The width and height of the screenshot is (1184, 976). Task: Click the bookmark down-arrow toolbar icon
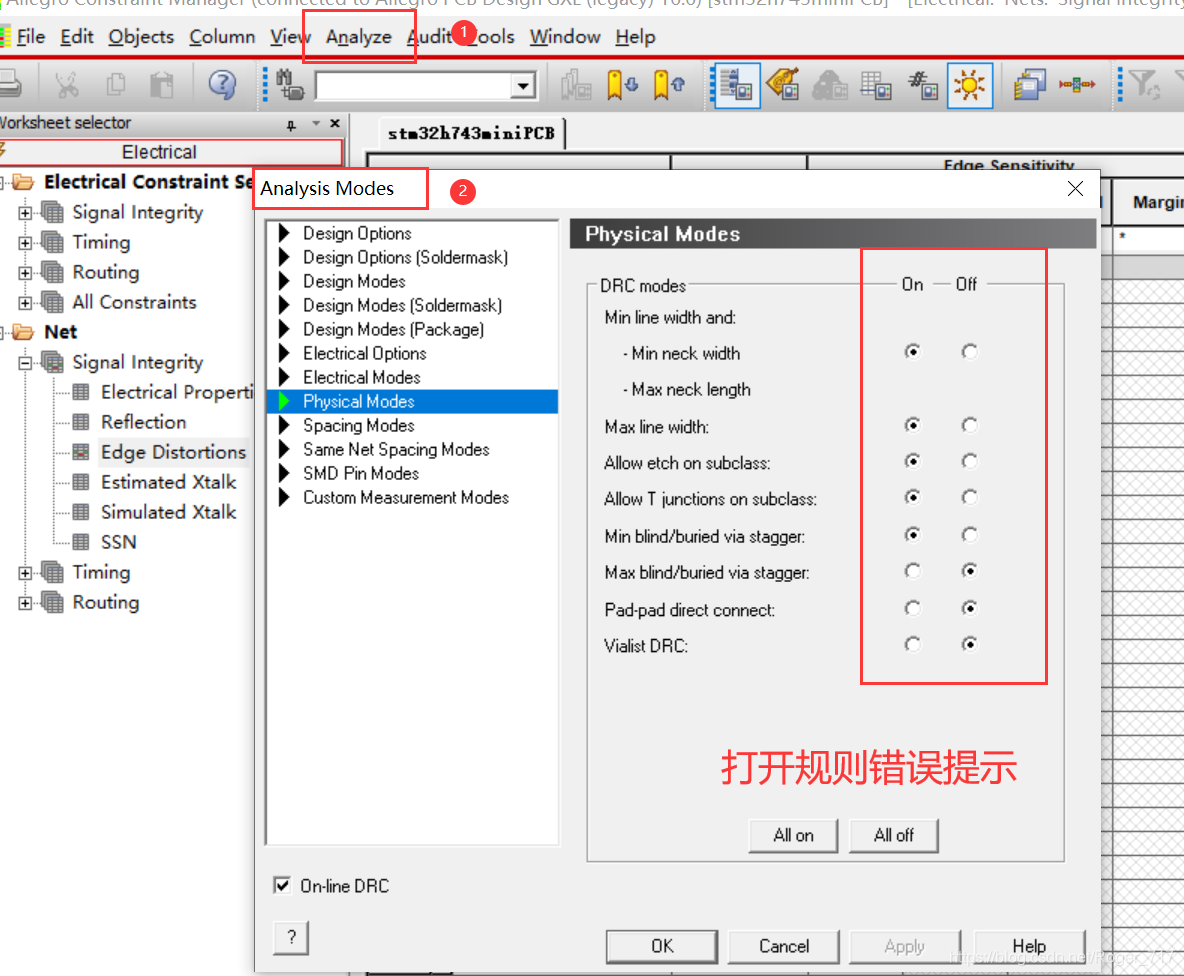[x=622, y=86]
